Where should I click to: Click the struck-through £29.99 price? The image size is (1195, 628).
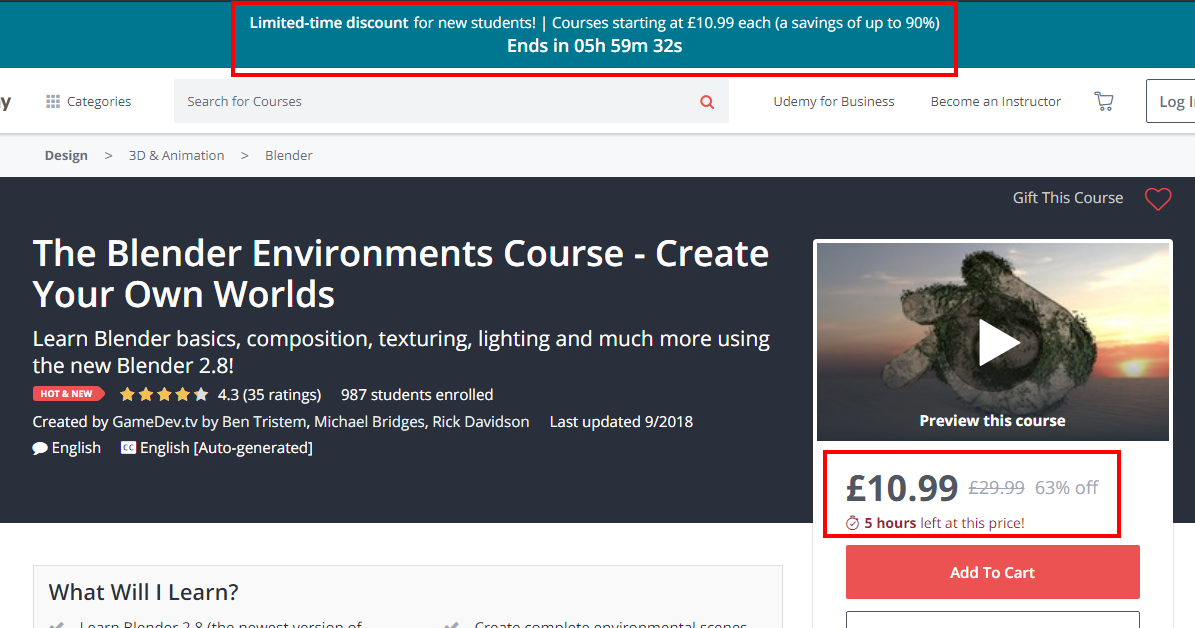[x=996, y=488]
